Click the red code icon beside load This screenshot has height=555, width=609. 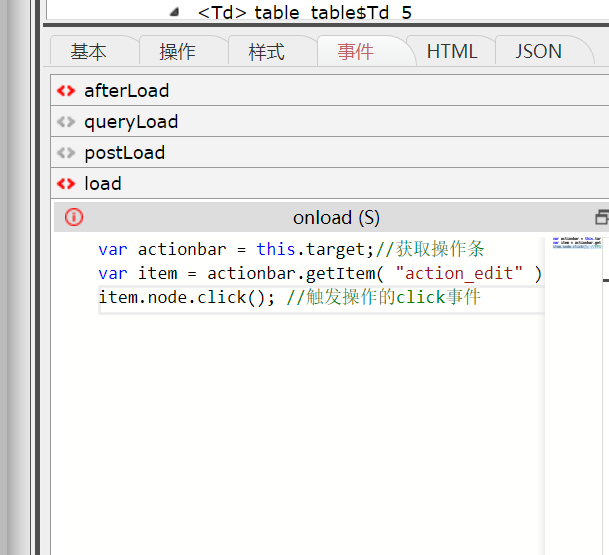(66, 184)
